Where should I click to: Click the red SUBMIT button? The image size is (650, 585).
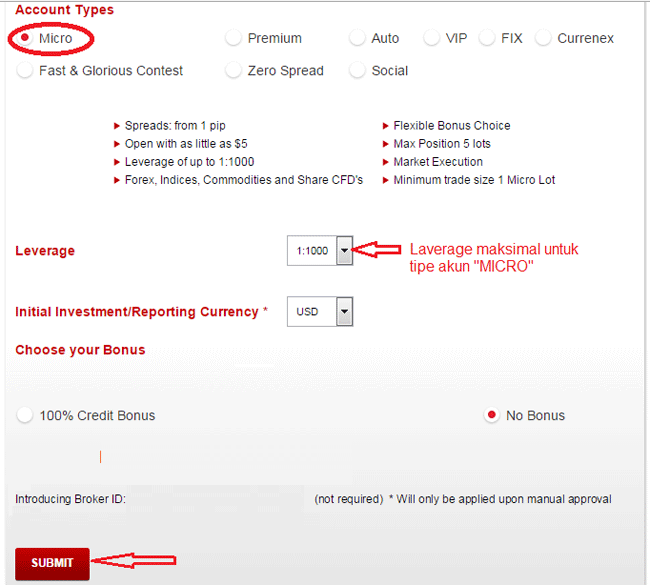[x=52, y=563]
